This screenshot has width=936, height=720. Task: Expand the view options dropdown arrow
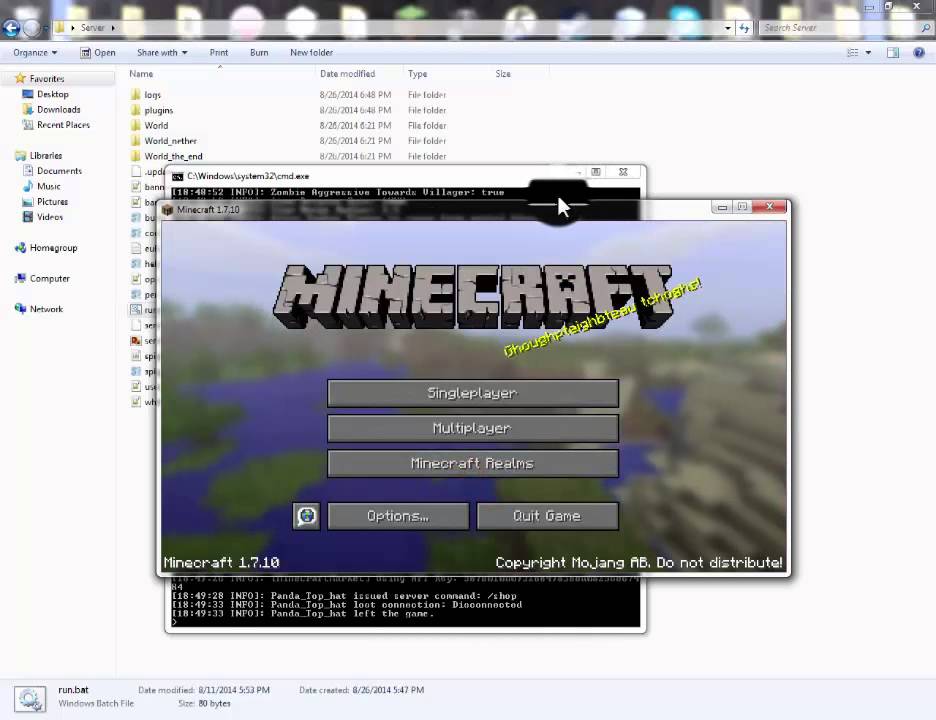868,53
